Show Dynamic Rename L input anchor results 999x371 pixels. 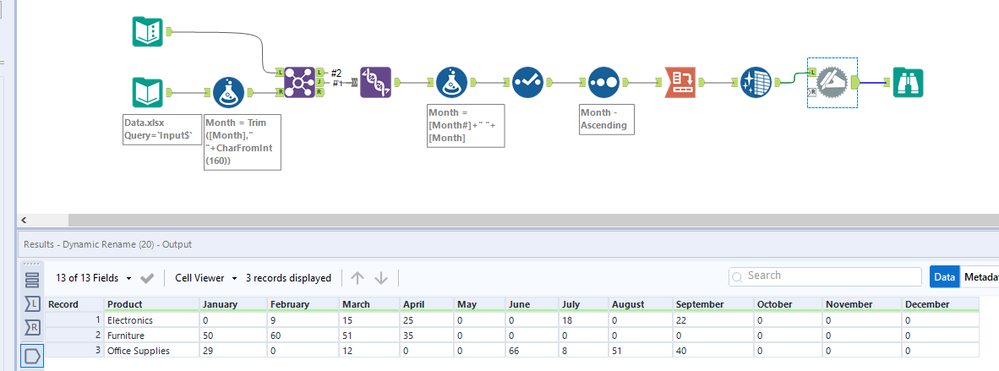(32, 303)
